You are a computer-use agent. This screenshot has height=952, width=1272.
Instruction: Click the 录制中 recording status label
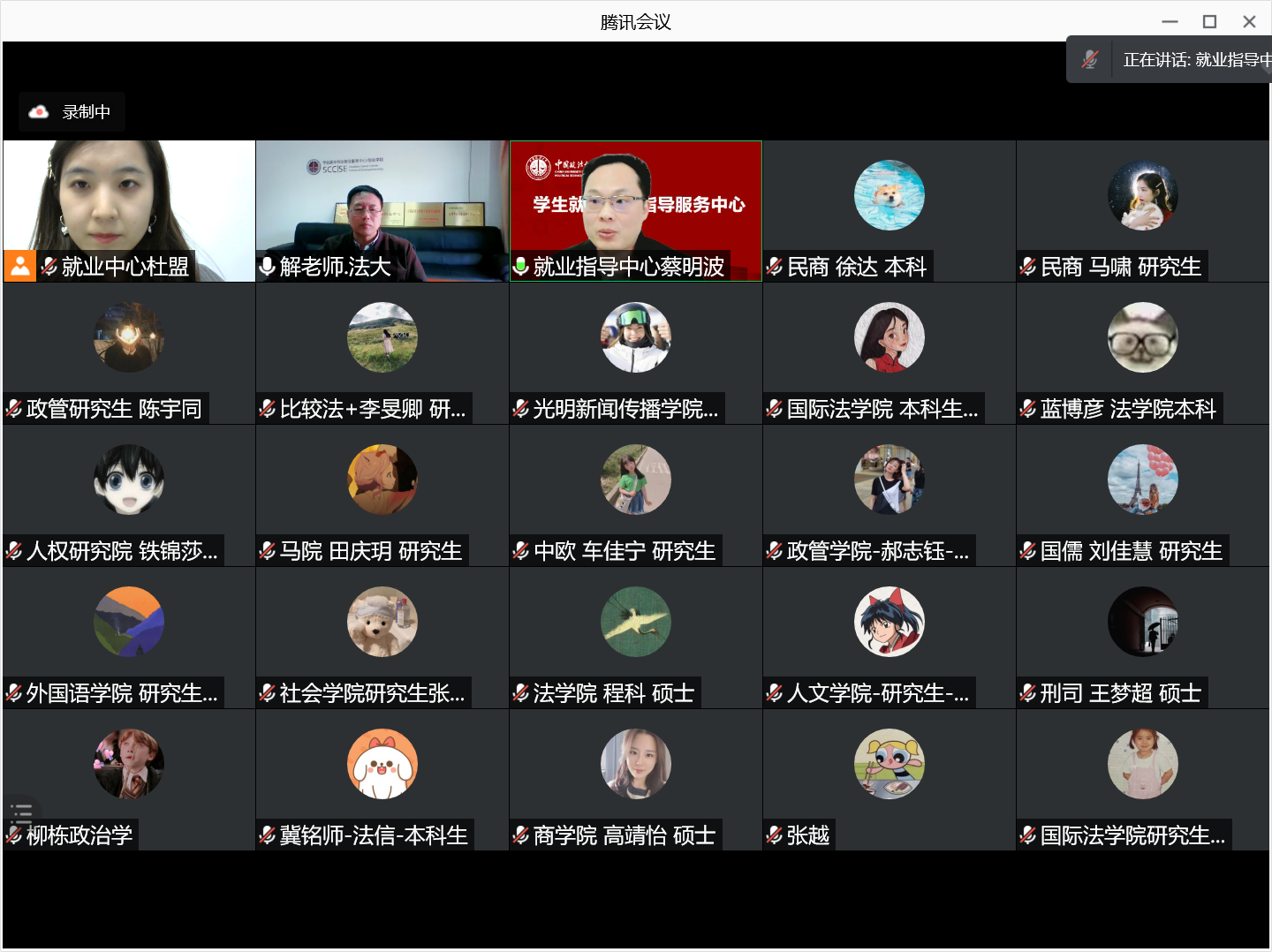(87, 112)
